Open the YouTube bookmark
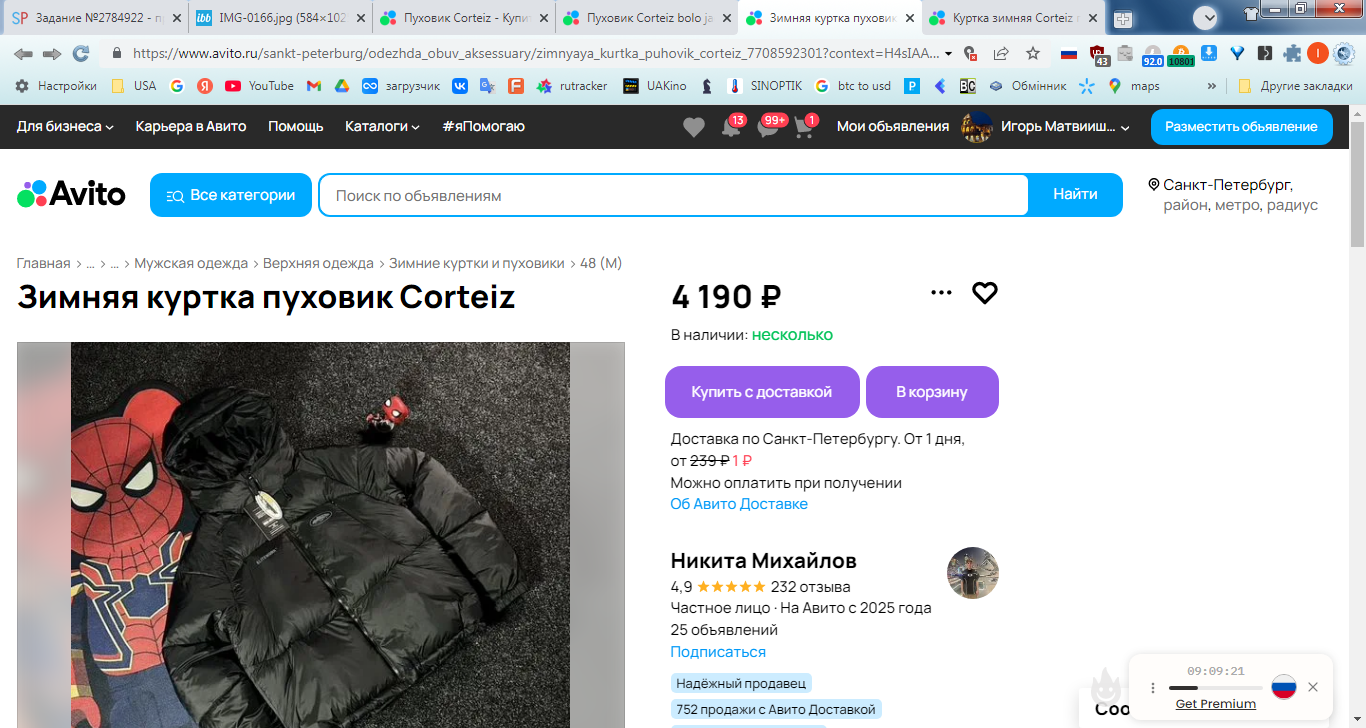The width and height of the screenshot is (1366, 728). point(259,86)
